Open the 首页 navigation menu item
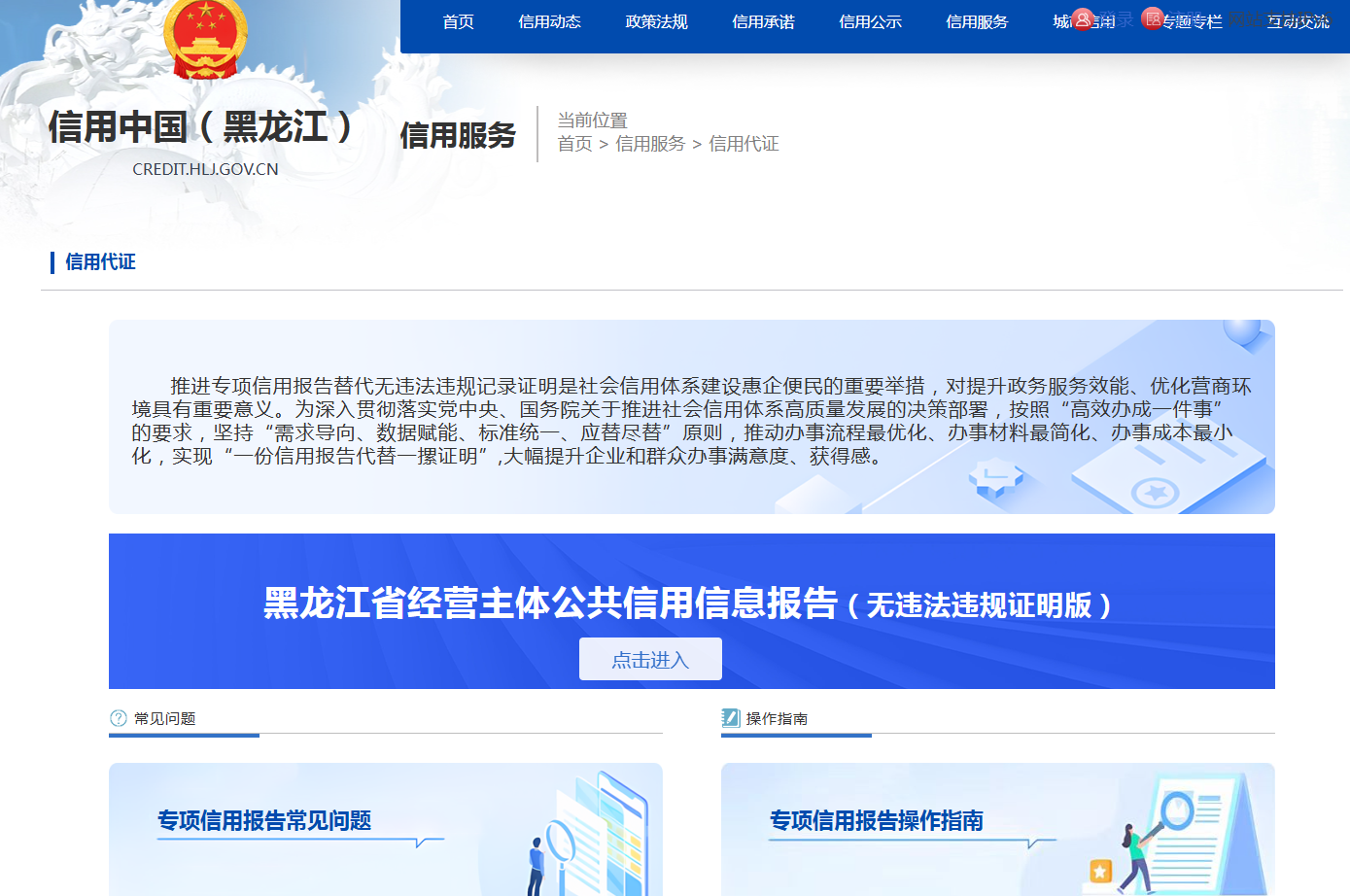Image resolution: width=1350 pixels, height=896 pixels. click(x=458, y=22)
